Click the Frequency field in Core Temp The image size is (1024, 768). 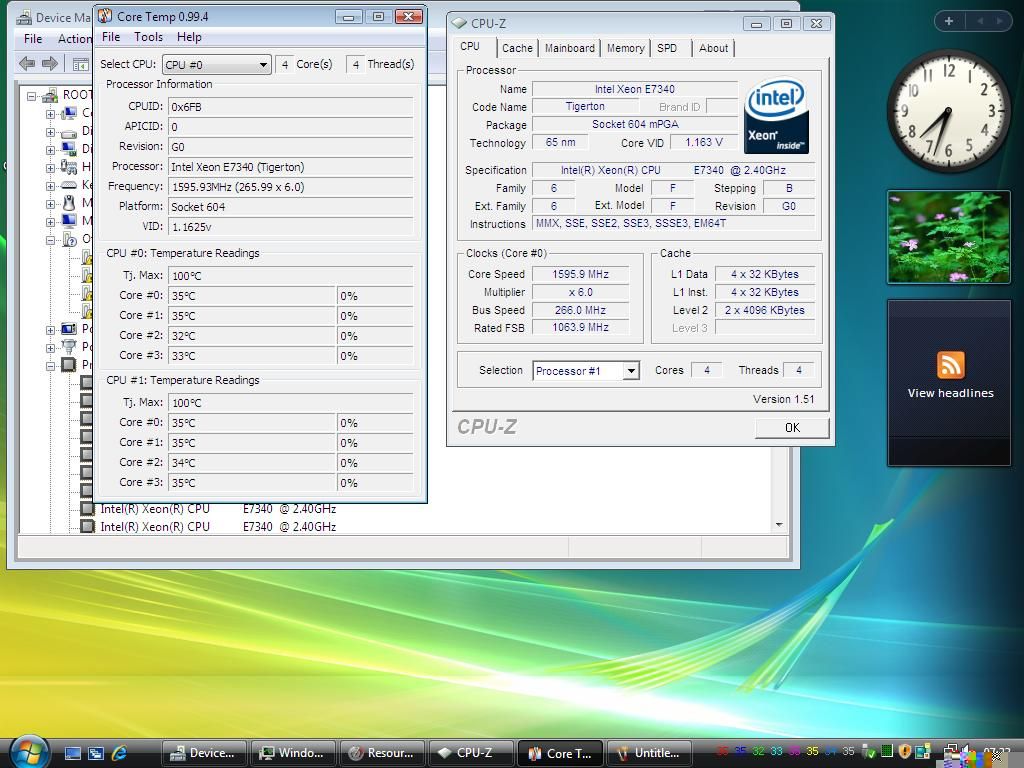(x=291, y=187)
